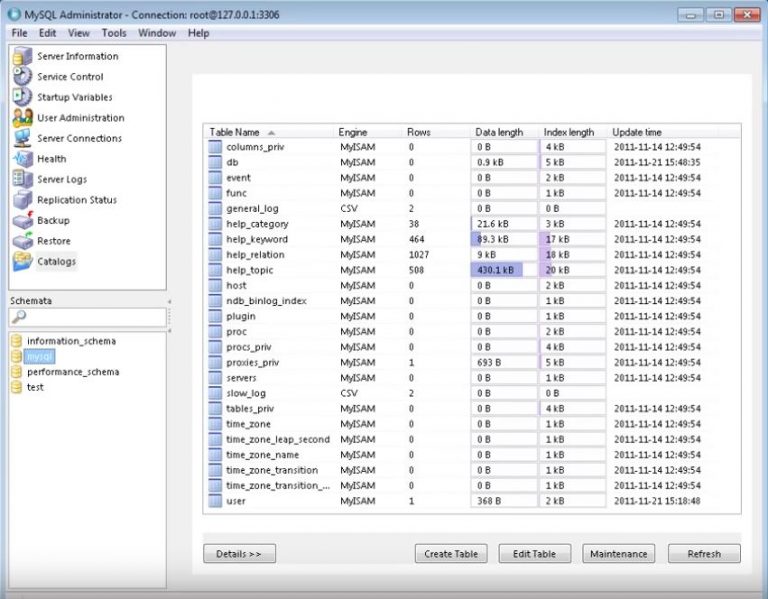Select the information_schema schema
The height and width of the screenshot is (599, 768).
coord(72,341)
